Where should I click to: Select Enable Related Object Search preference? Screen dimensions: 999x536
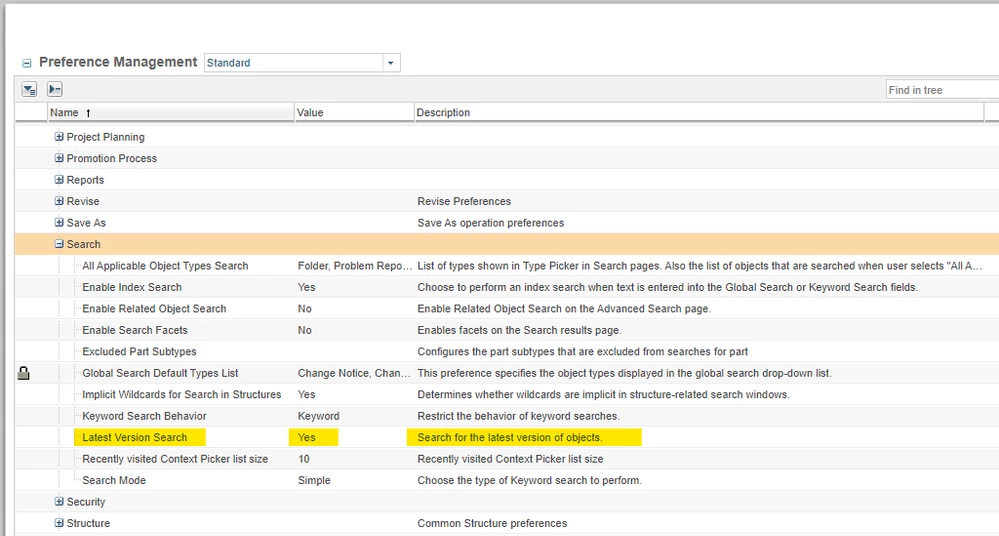tap(154, 308)
